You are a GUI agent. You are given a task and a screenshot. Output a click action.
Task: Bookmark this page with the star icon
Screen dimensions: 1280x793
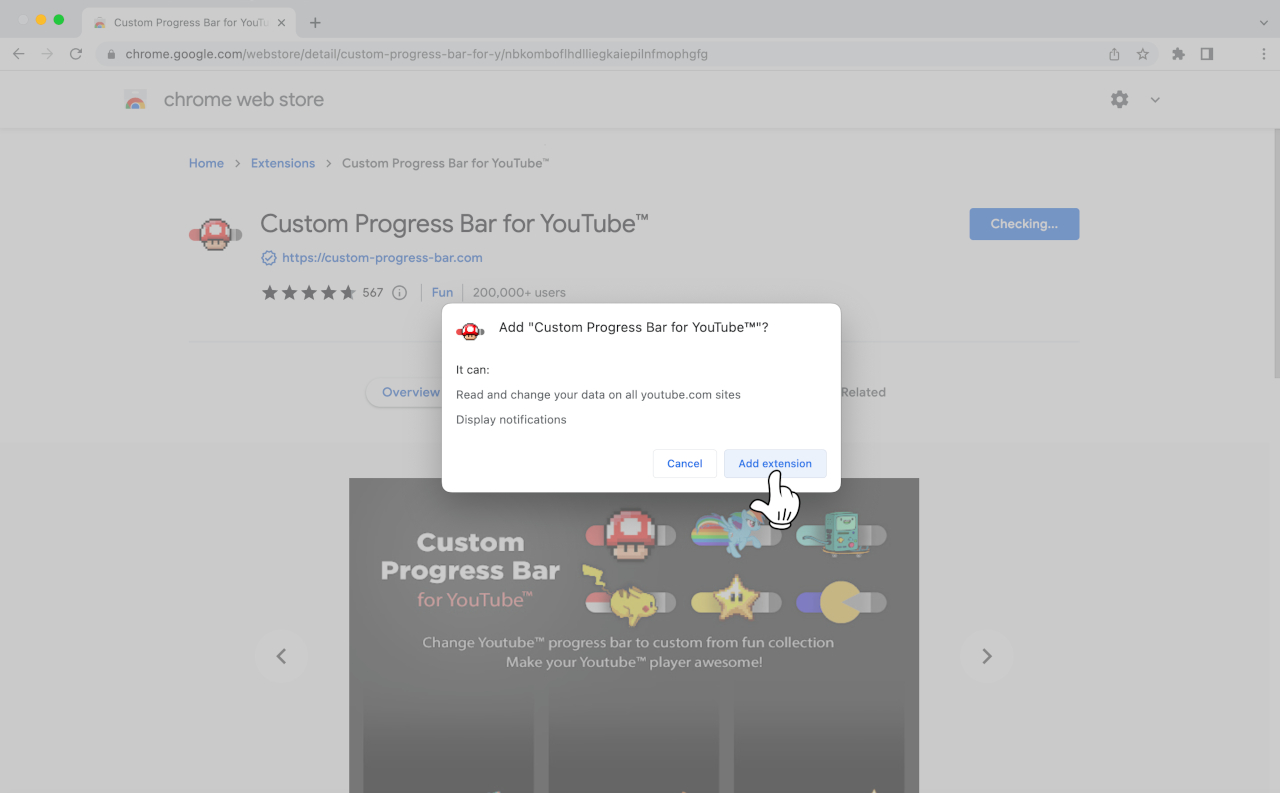(1143, 54)
